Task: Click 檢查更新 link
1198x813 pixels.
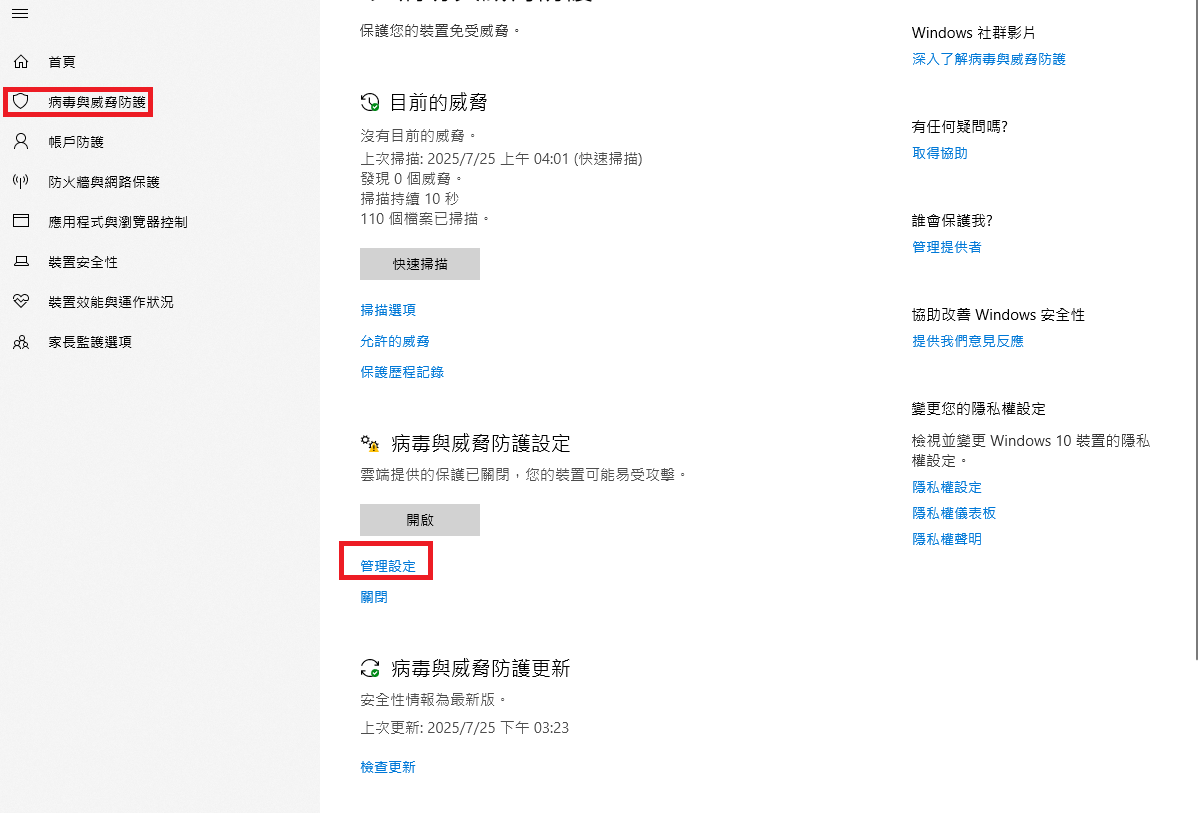Action: pos(388,766)
